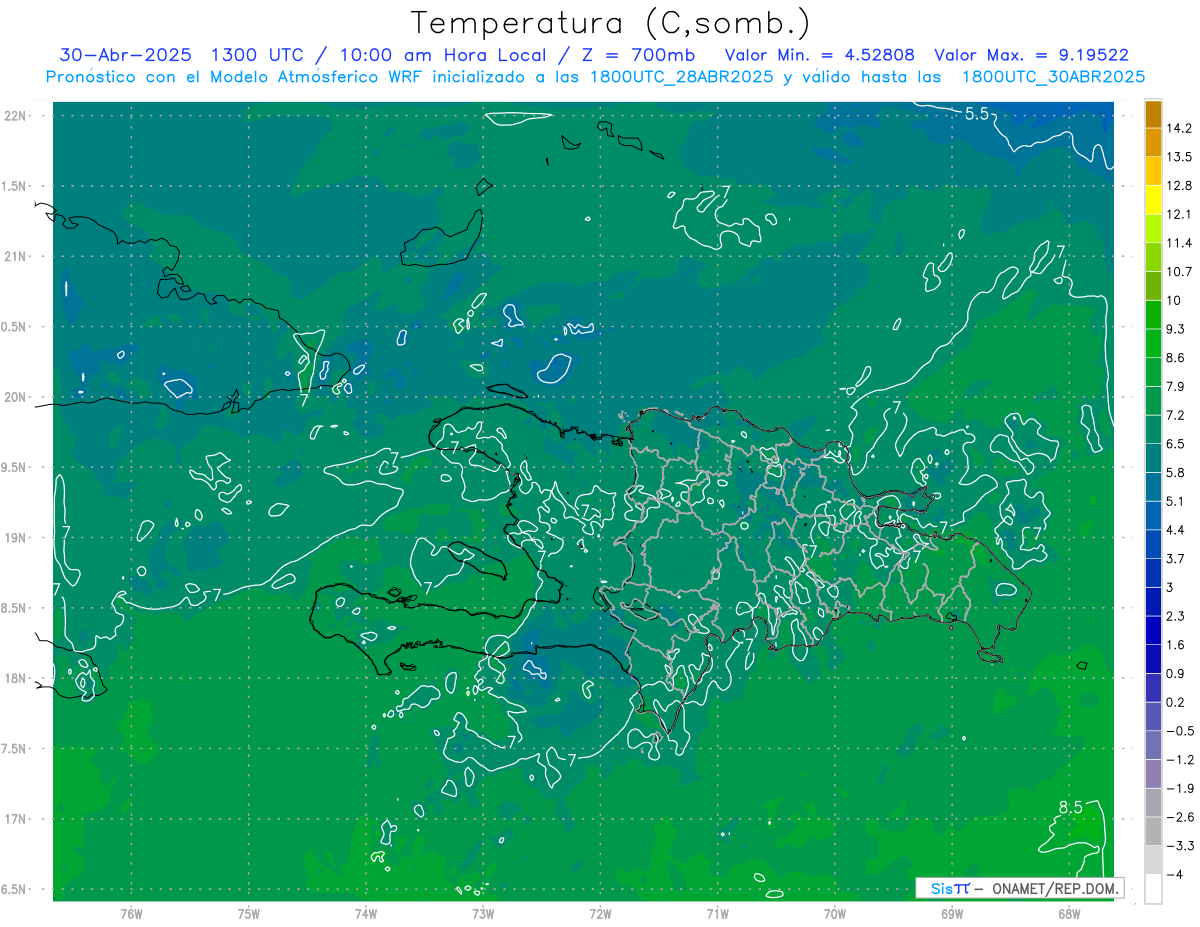Click the "8.5" contour label inside map

tap(1070, 807)
